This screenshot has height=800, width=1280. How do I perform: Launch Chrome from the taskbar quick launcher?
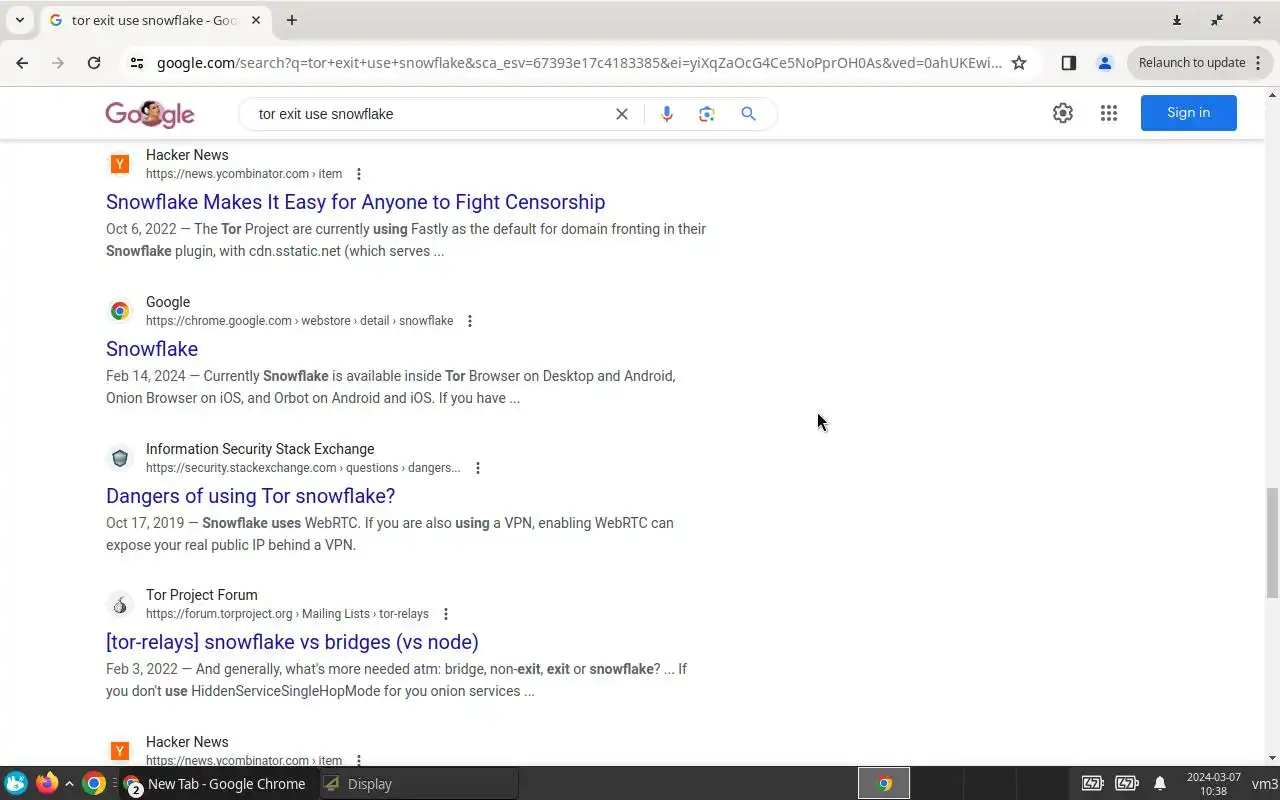pyautogui.click(x=94, y=784)
